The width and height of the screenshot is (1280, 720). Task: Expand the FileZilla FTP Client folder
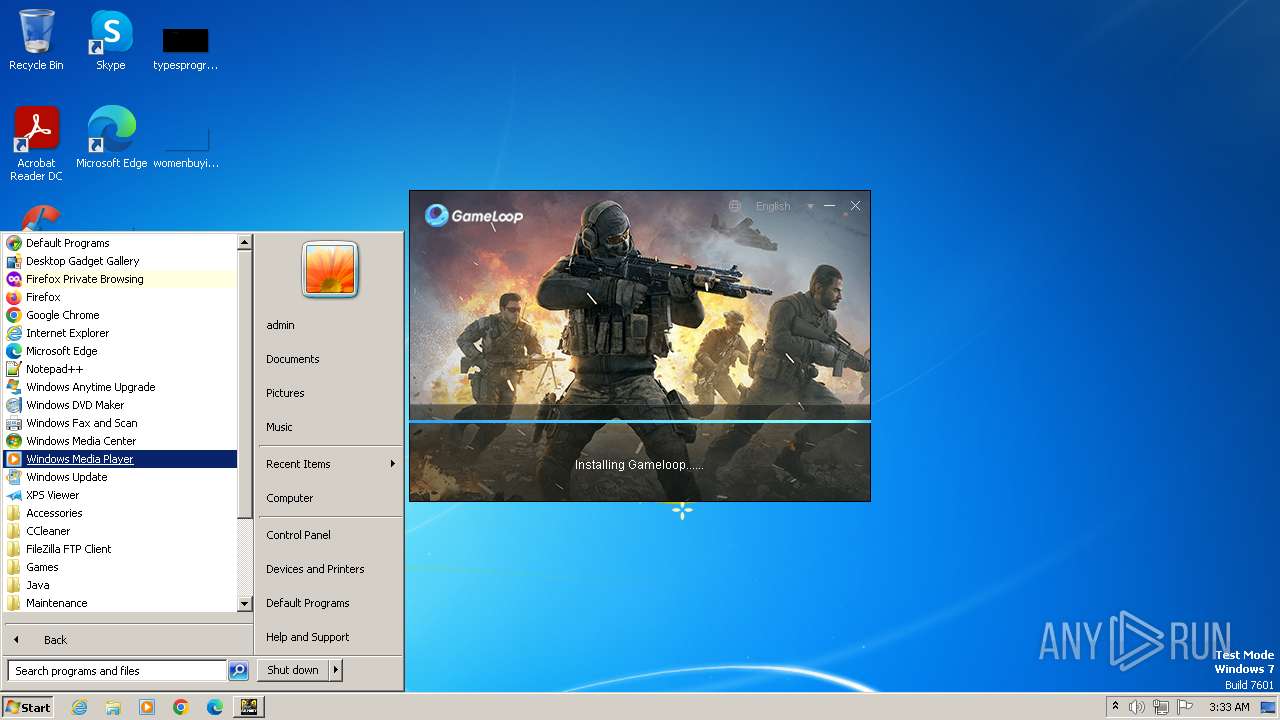120,549
